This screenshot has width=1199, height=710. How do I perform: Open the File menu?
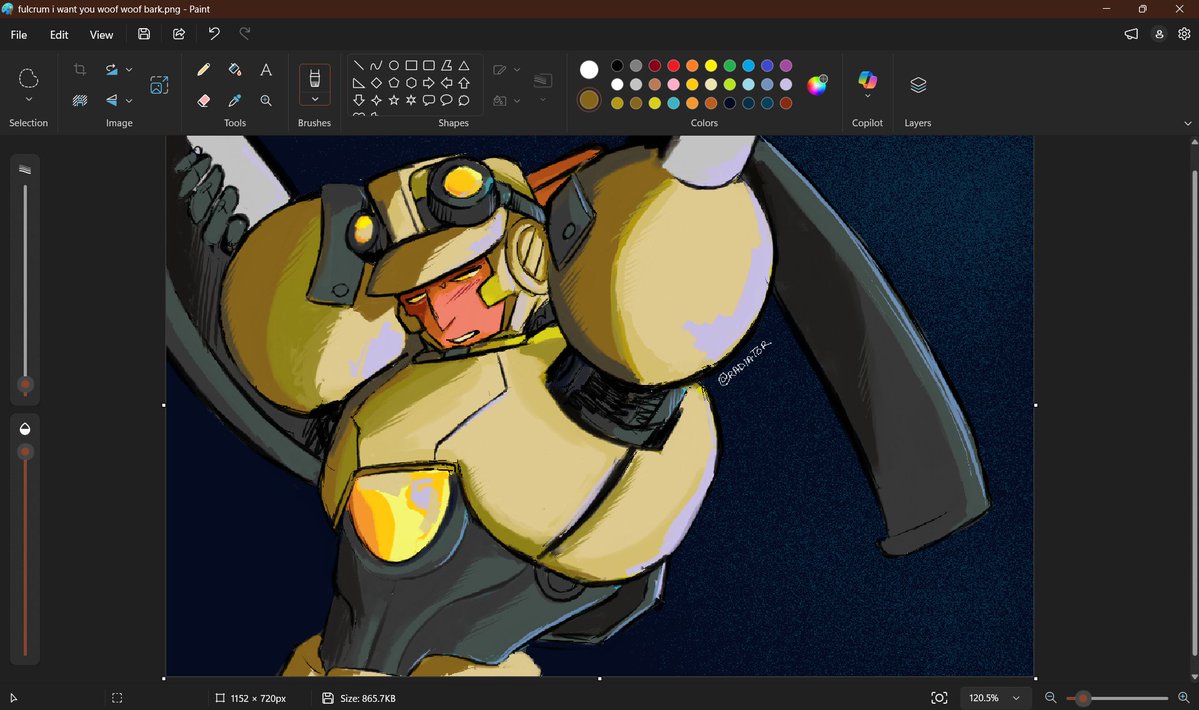(19, 34)
